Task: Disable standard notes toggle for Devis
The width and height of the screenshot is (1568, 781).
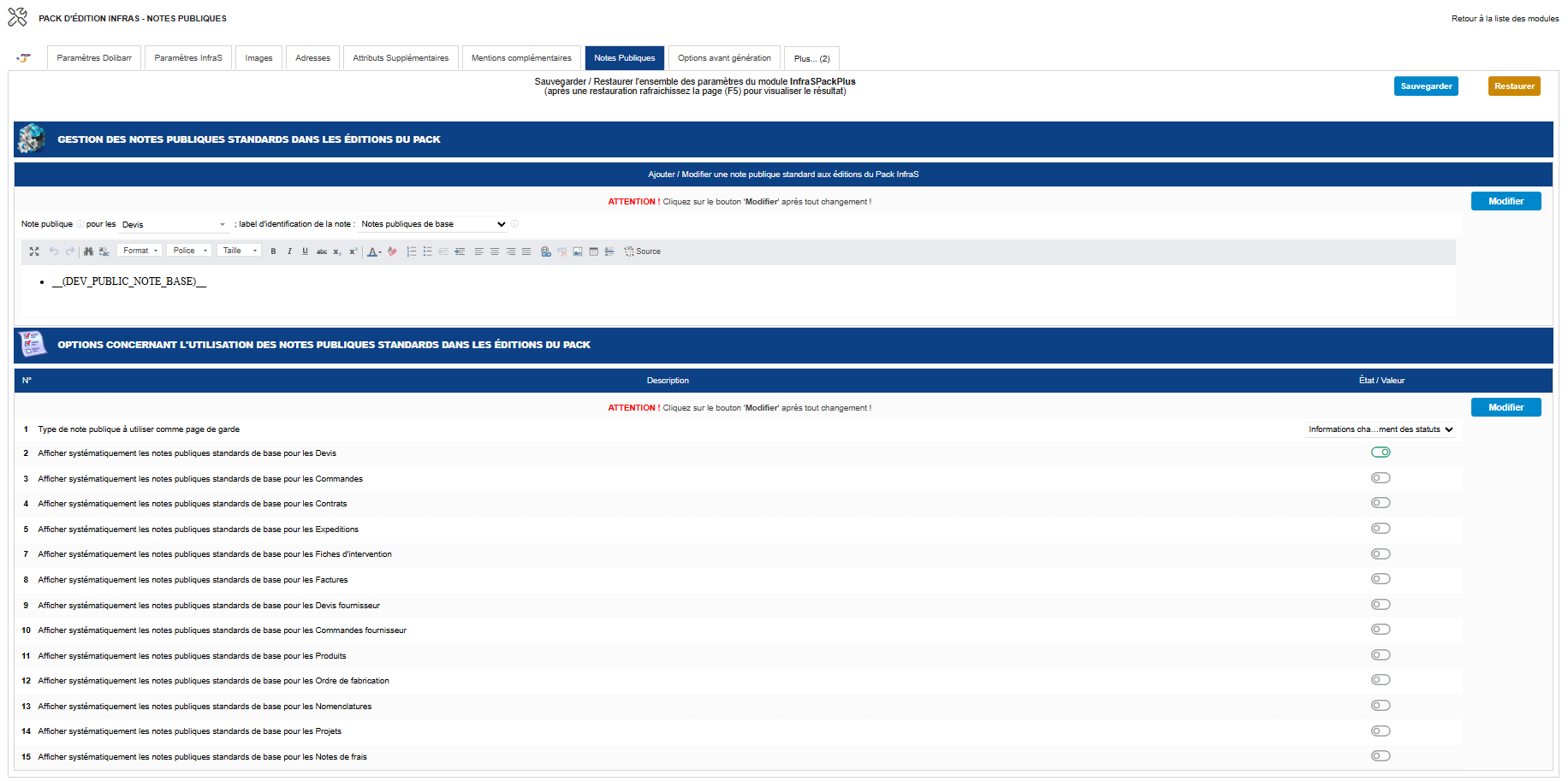Action: (1381, 453)
